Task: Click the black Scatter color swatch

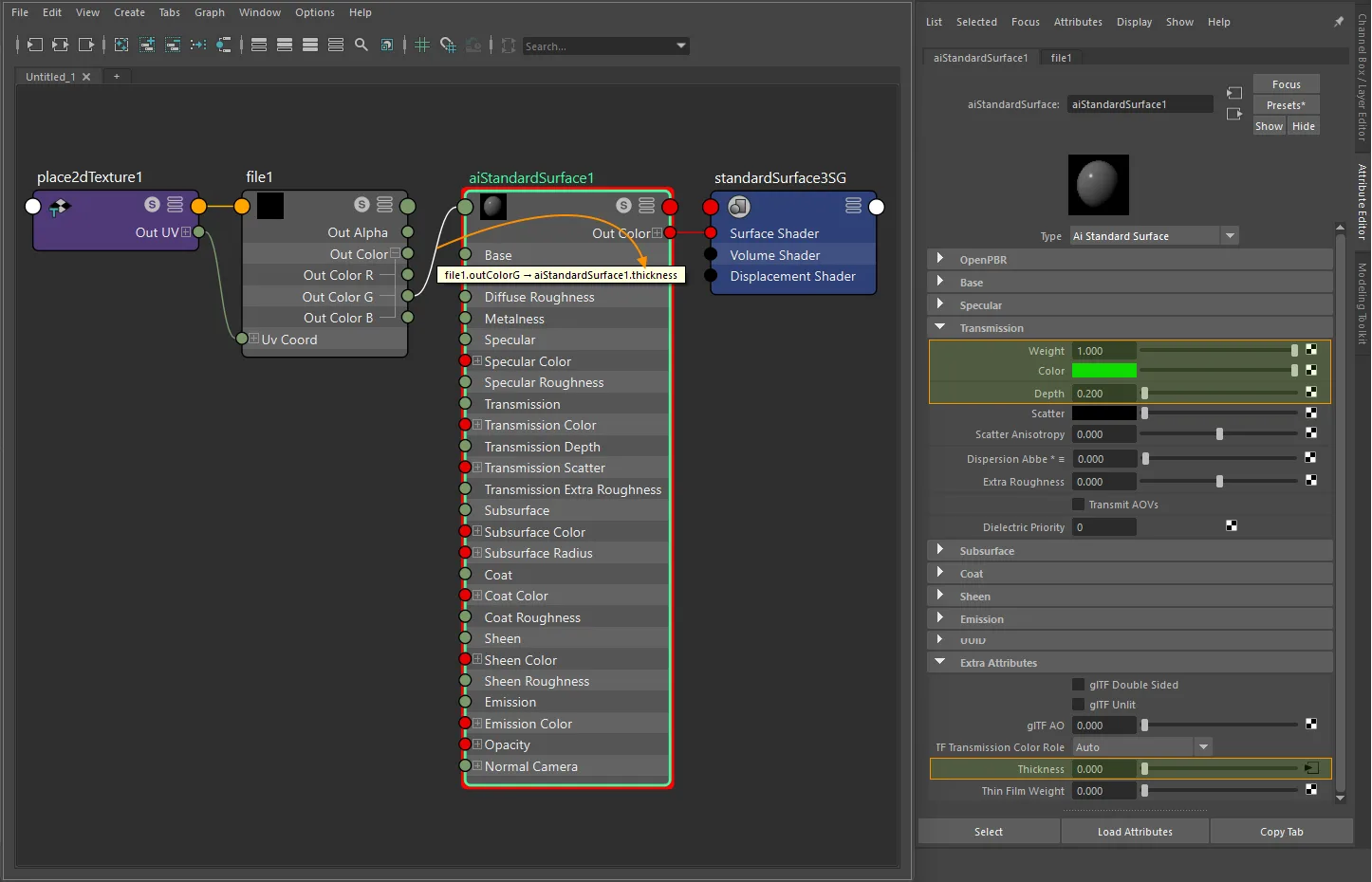Action: [1104, 413]
